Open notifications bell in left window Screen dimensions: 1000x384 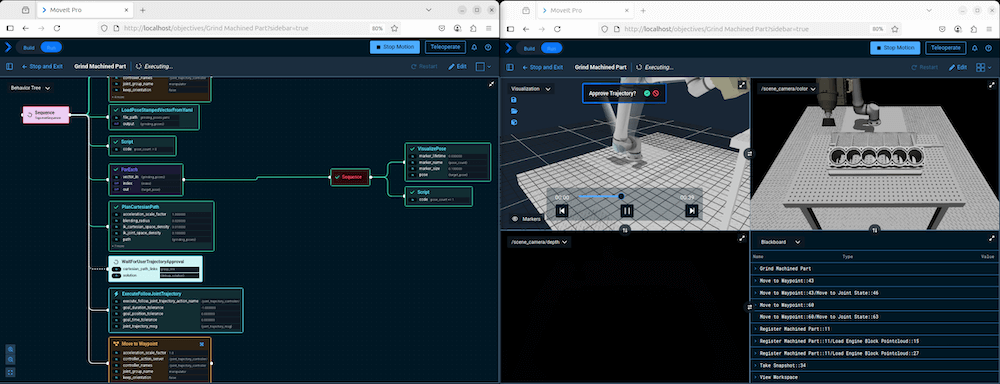(474, 47)
